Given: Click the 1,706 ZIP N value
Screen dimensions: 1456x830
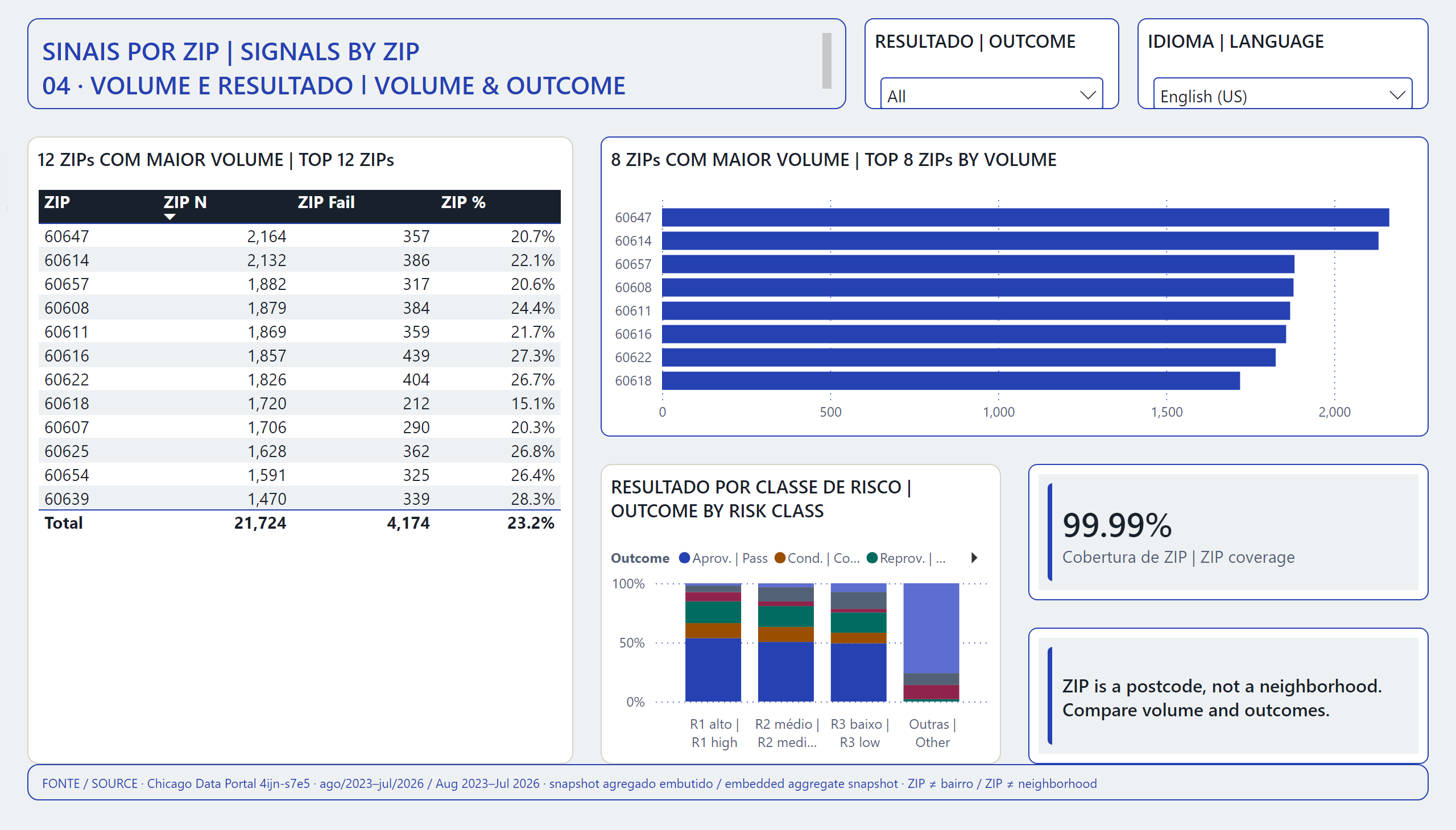Looking at the screenshot, I should [266, 428].
